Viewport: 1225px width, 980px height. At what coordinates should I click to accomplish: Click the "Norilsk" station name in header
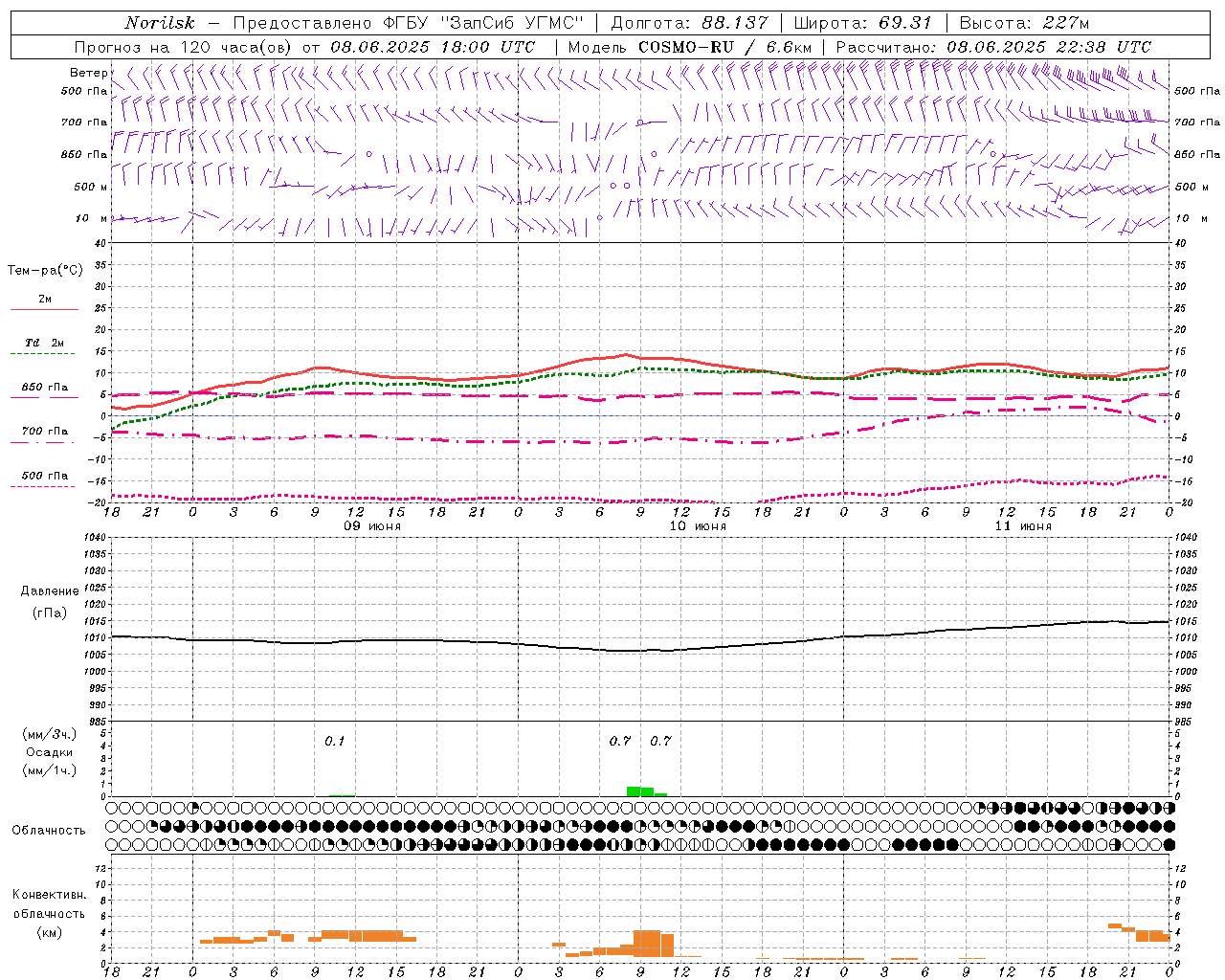tap(159, 23)
